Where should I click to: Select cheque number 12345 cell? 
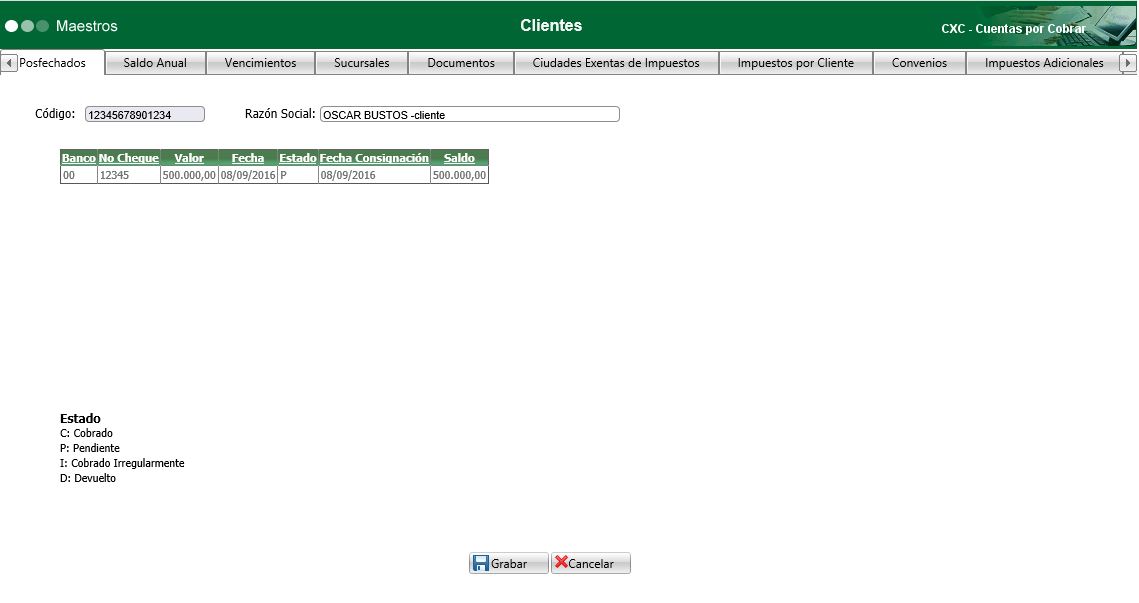point(129,175)
